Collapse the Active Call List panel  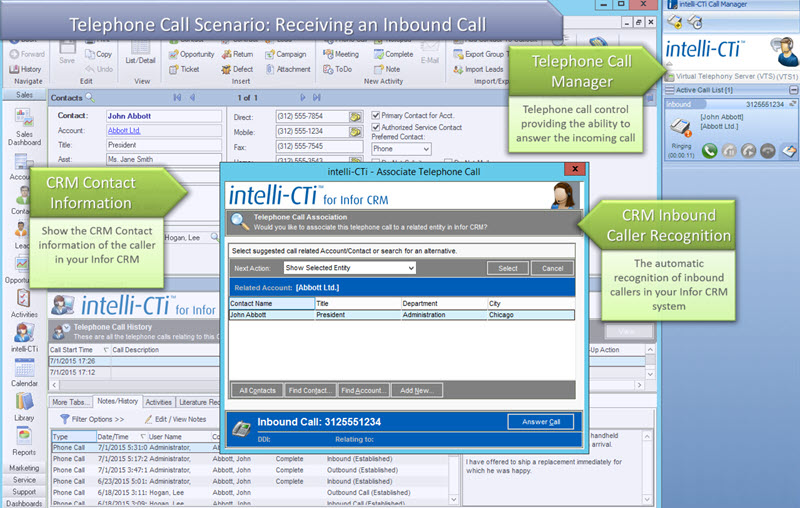(793, 90)
